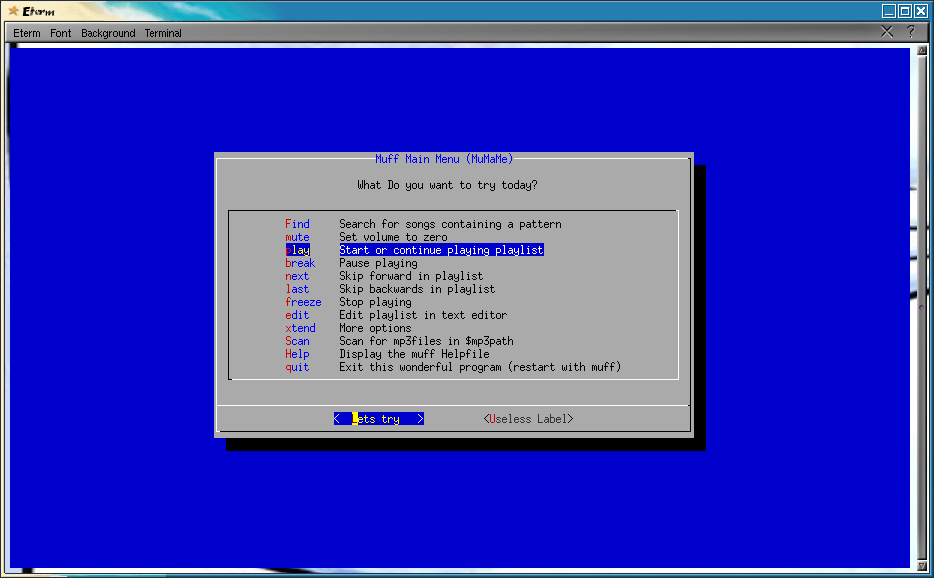
Task: Select the edit entry
Action: coord(297,315)
